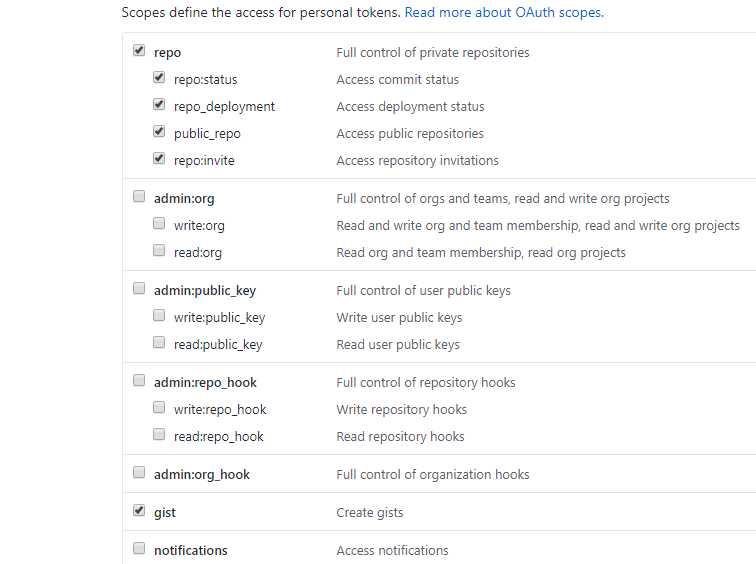
Task: Open Read more about OAuth scopes link
Action: point(504,12)
